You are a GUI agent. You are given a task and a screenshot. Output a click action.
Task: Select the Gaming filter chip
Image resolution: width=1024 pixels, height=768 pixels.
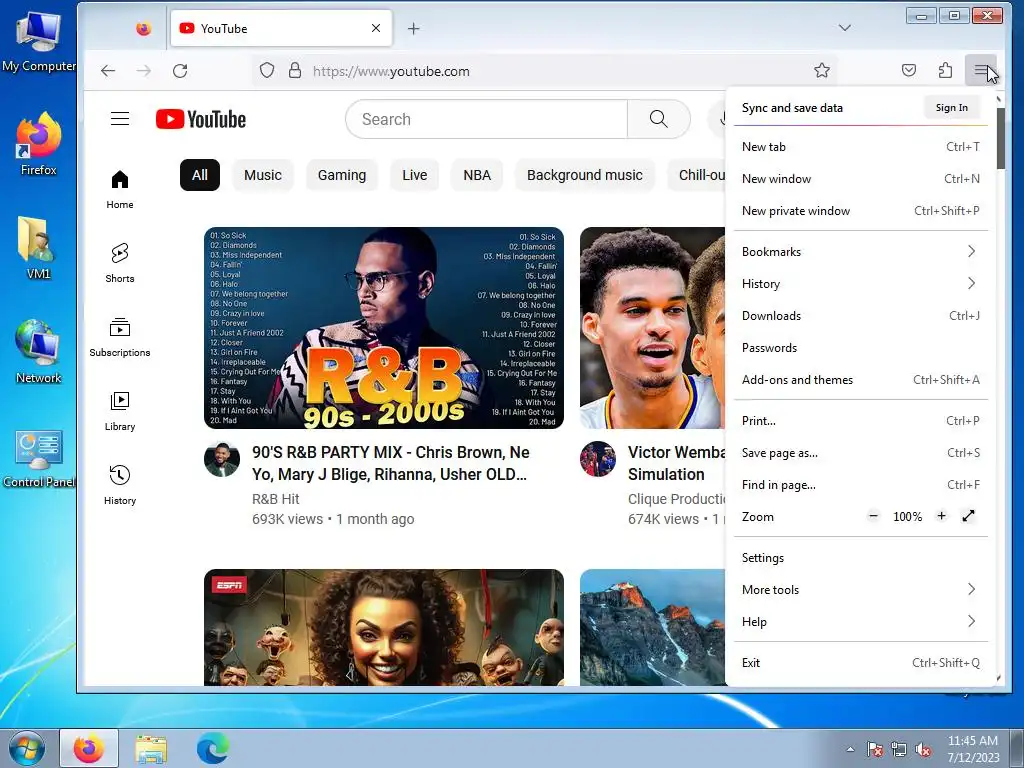tap(342, 175)
